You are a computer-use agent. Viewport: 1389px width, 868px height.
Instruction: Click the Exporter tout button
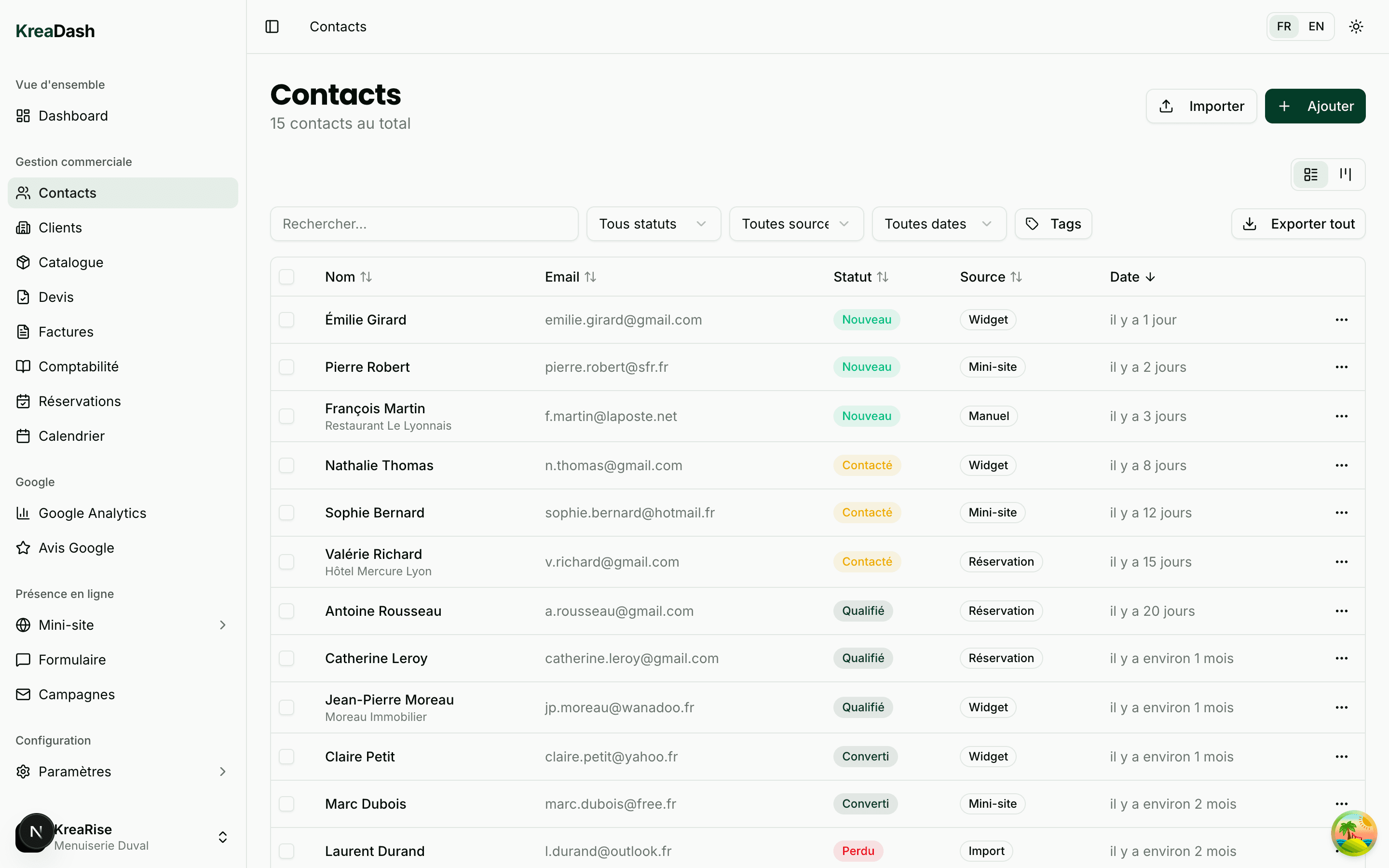coord(1298,223)
